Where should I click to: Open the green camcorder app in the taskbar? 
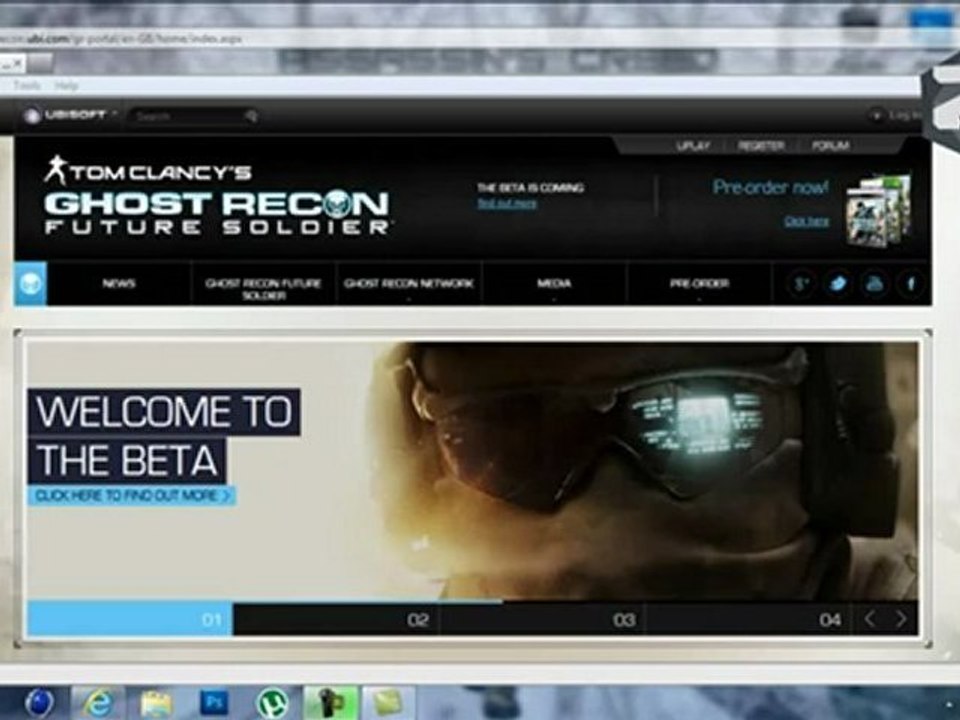pos(330,703)
